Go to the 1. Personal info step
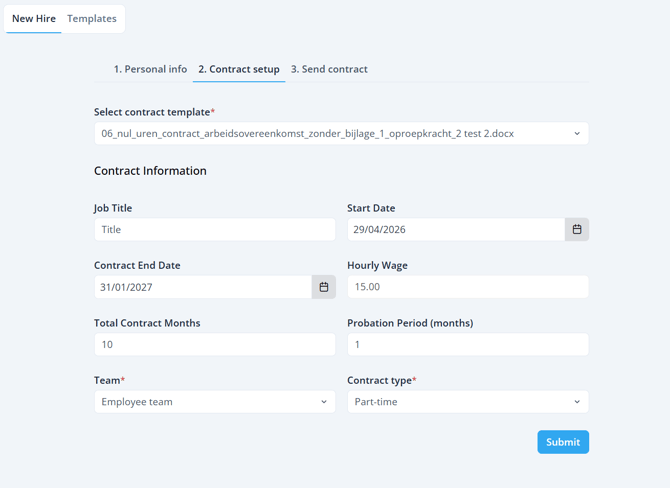Screen dimensions: 670x488 [x=150, y=69]
